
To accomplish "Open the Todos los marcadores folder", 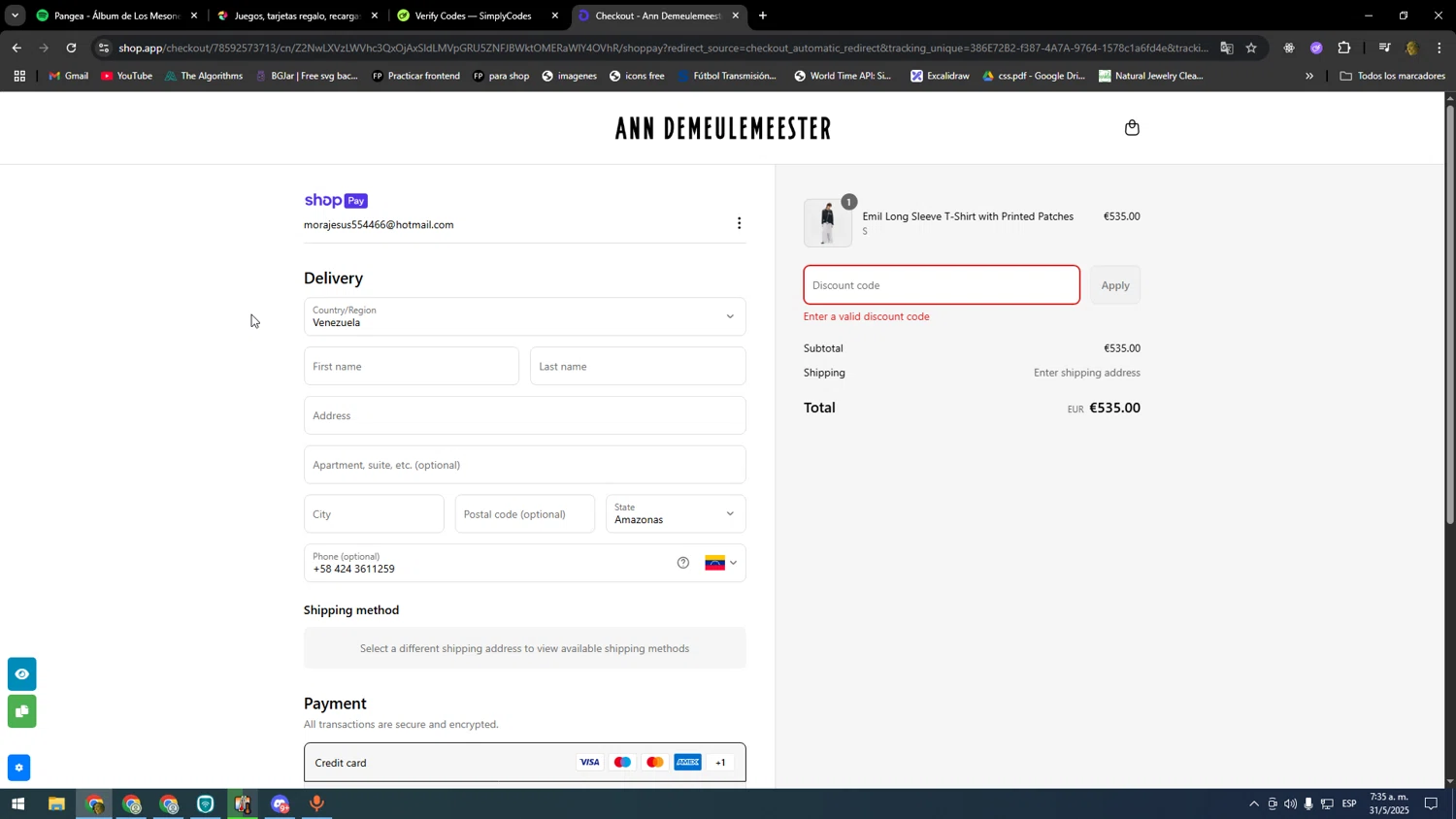I will click(x=1392, y=76).
